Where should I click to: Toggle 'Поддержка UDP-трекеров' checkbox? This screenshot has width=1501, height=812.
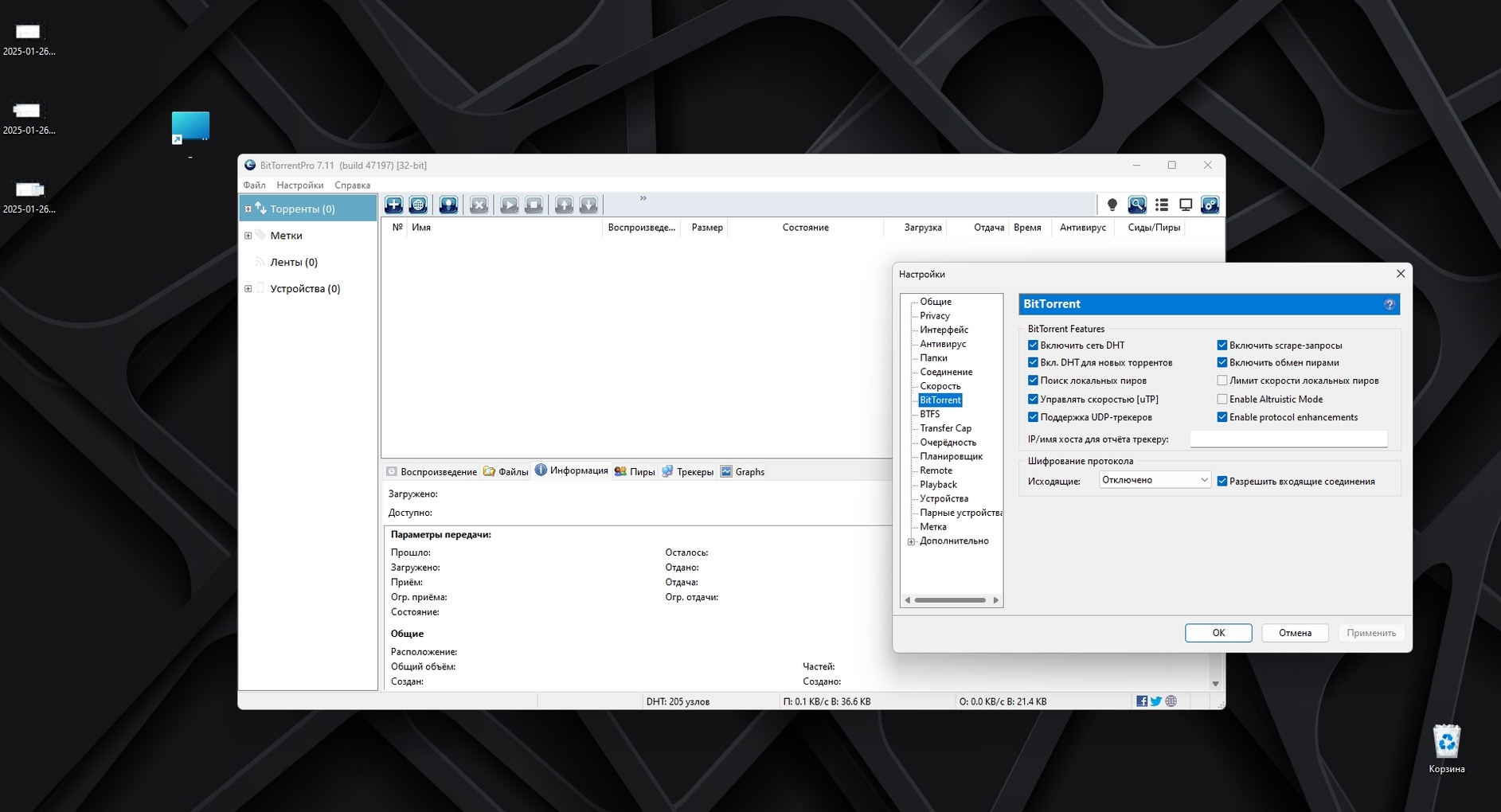[1033, 417]
